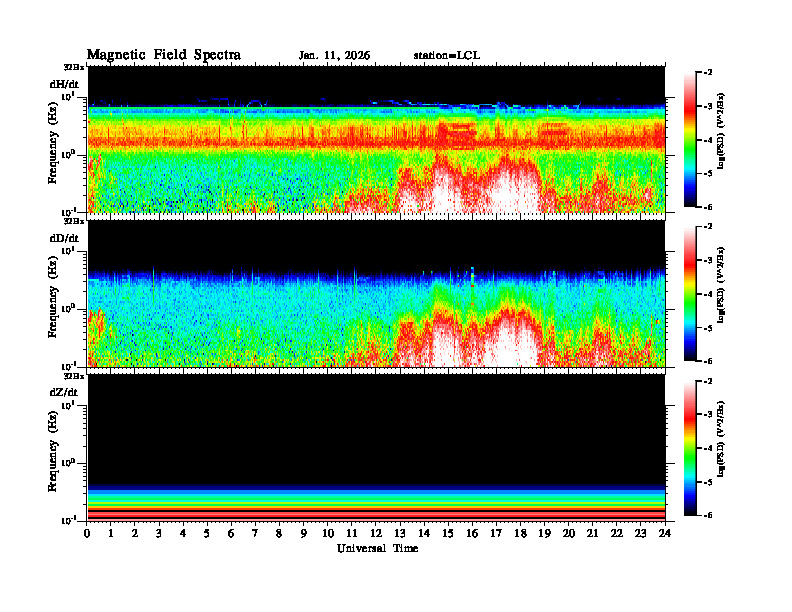This screenshot has height=612, width=792.
Task: Click the dZ/dt panel color bar
Action: pos(690,448)
